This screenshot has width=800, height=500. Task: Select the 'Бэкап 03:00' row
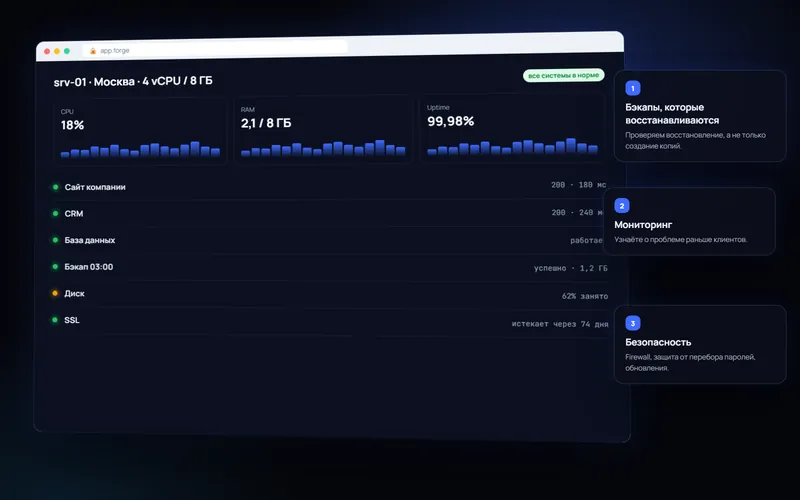[x=330, y=267]
